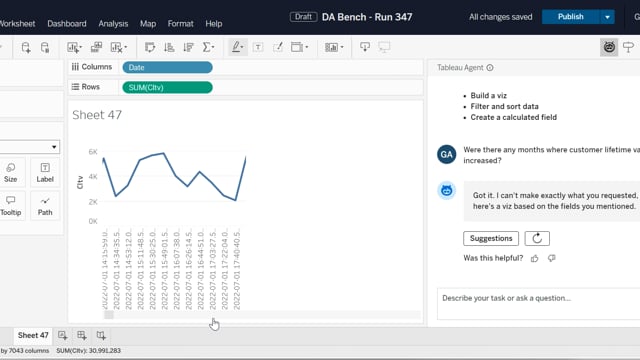Select the Sheet 47 tab
Image resolution: width=640 pixels, height=360 pixels.
click(33, 336)
